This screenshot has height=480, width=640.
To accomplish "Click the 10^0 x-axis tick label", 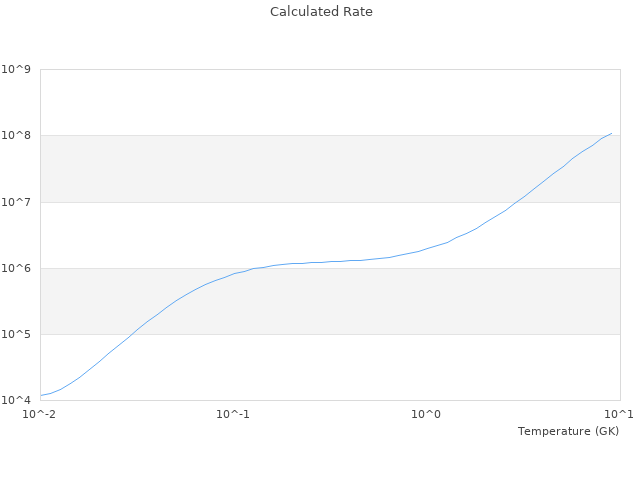I will coord(427,414).
